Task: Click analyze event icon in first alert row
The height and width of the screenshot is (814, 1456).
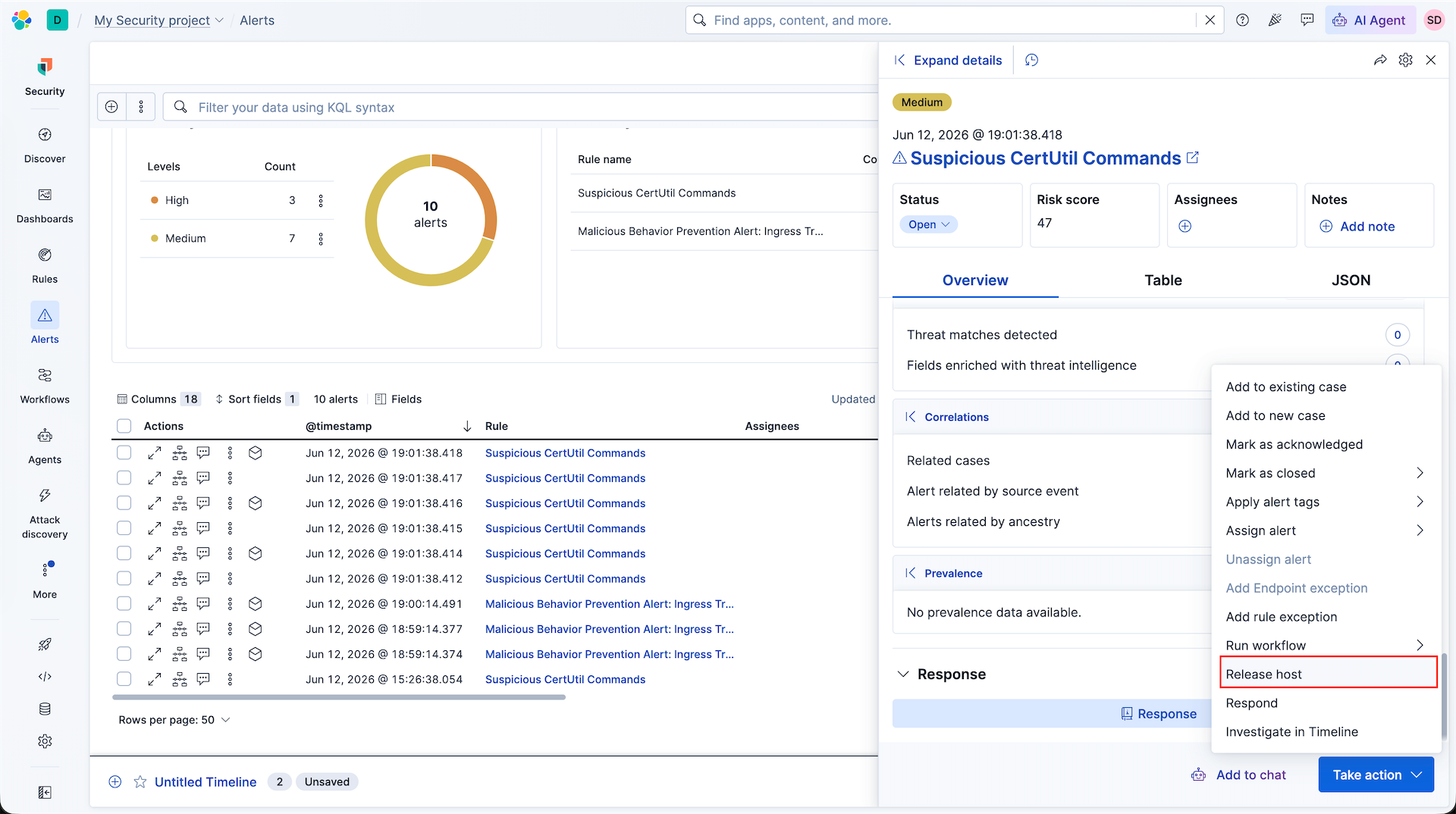Action: point(180,453)
